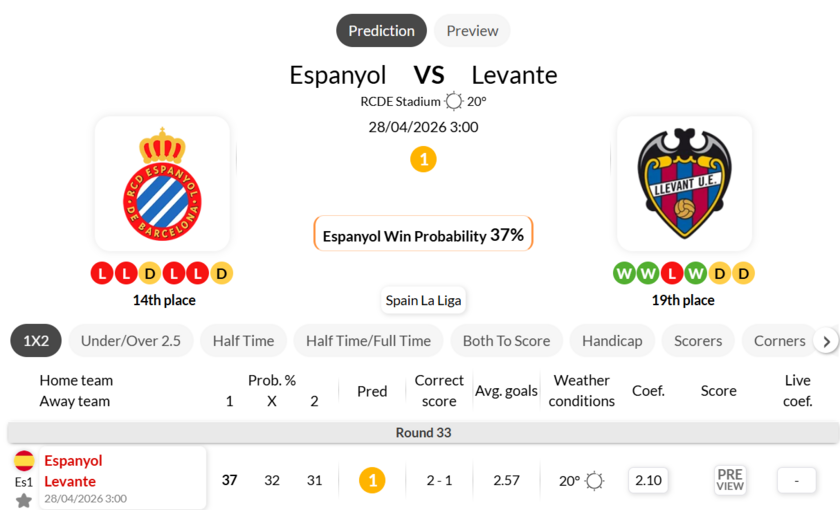The height and width of the screenshot is (510, 840).
Task: Click the orange Pred 1 circle in row
Action: [x=372, y=481]
